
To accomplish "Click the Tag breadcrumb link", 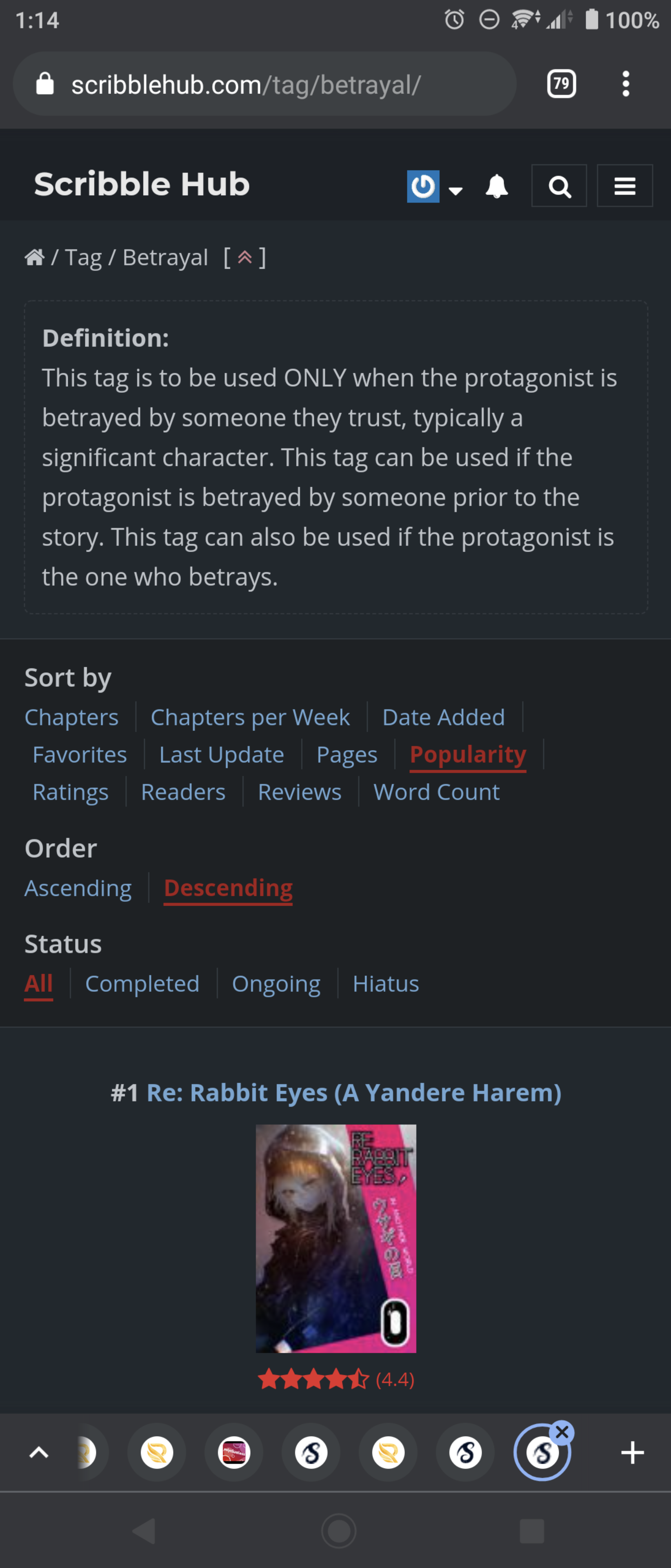I will pos(83,258).
